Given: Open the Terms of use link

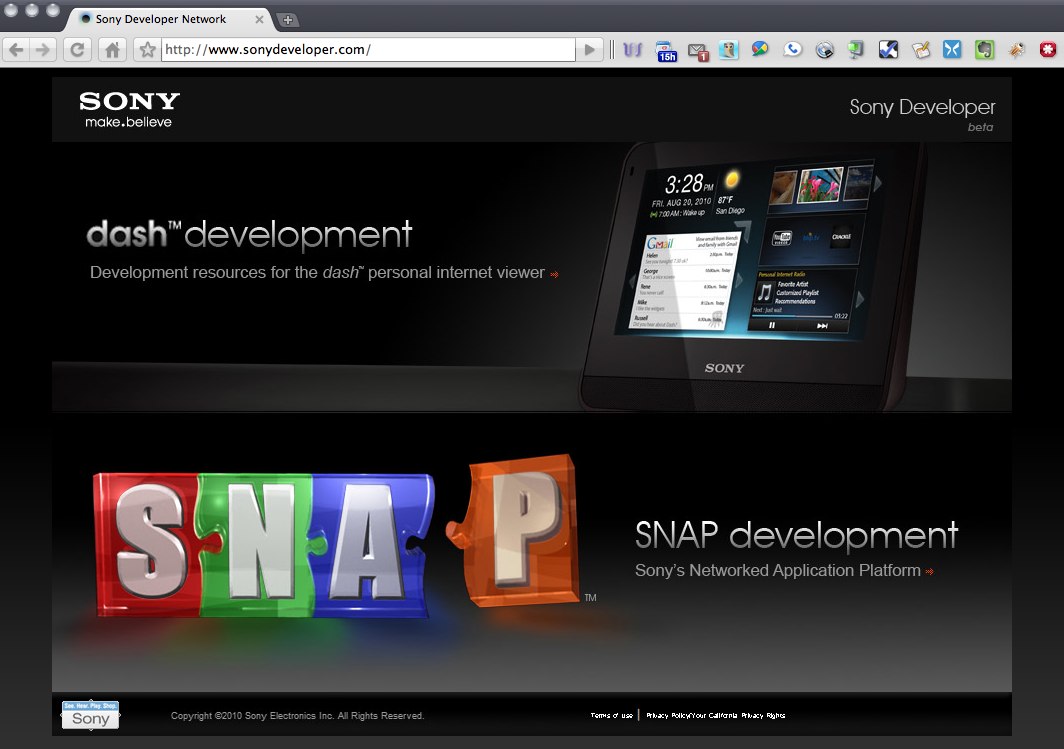Looking at the screenshot, I should (611, 715).
